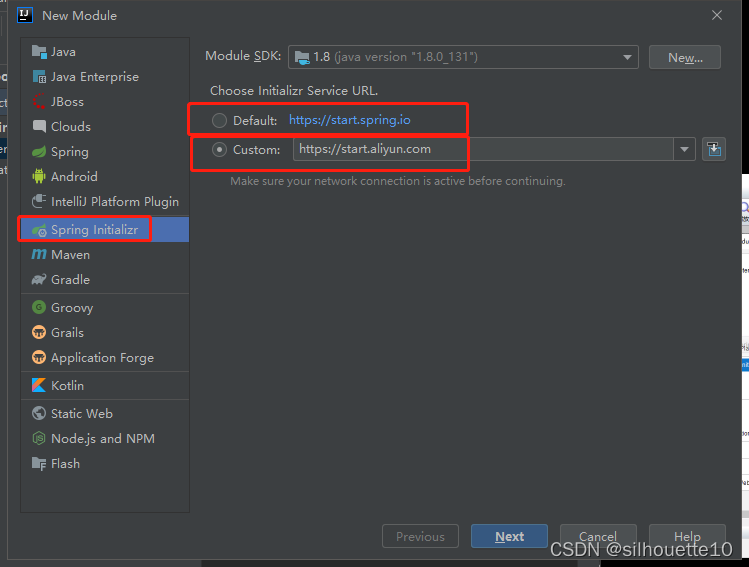Viewport: 749px width, 567px height.
Task: Click the New... SDK button
Action: point(685,57)
